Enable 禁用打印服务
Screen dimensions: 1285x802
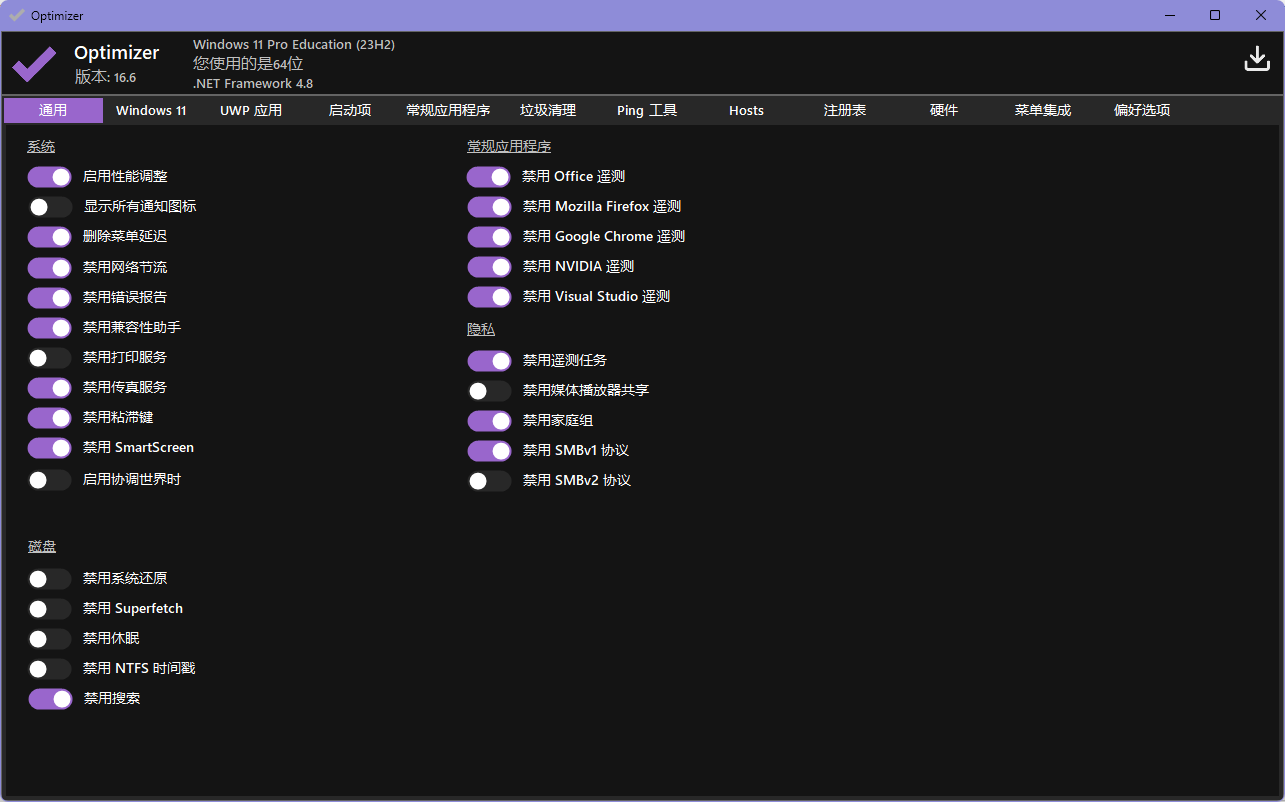click(x=49, y=358)
